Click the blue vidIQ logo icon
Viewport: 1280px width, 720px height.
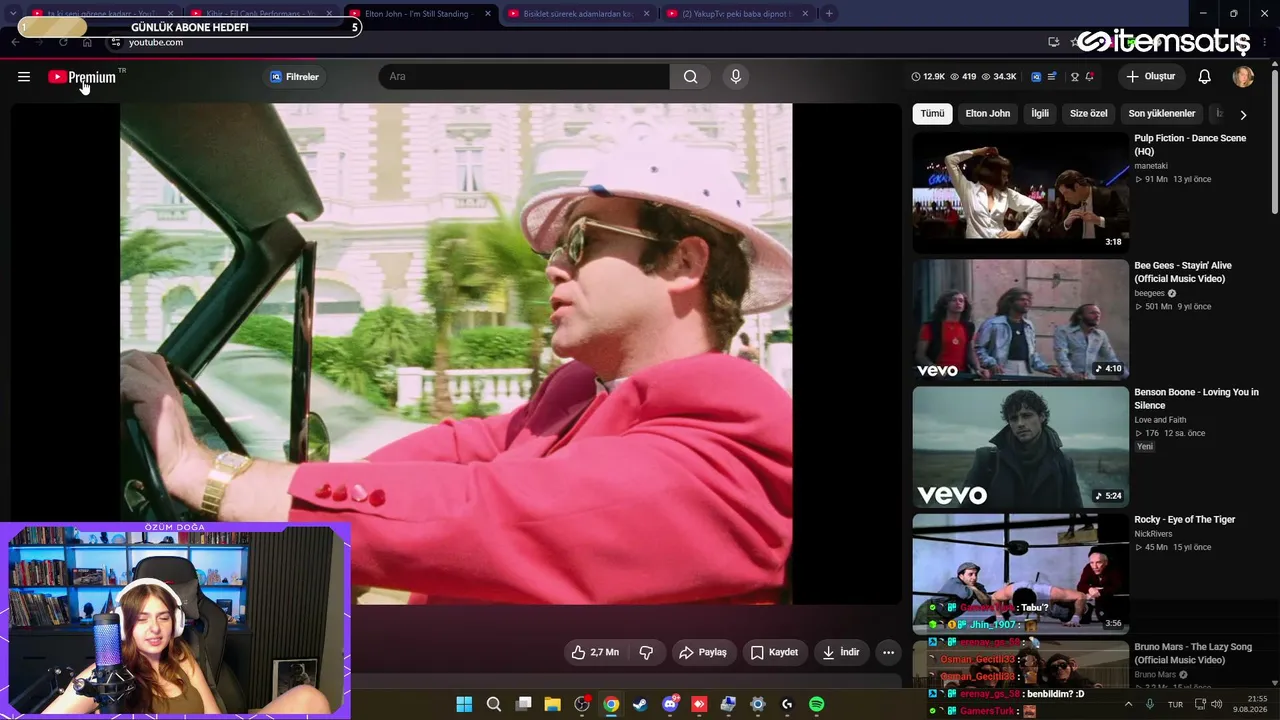pos(1036,77)
